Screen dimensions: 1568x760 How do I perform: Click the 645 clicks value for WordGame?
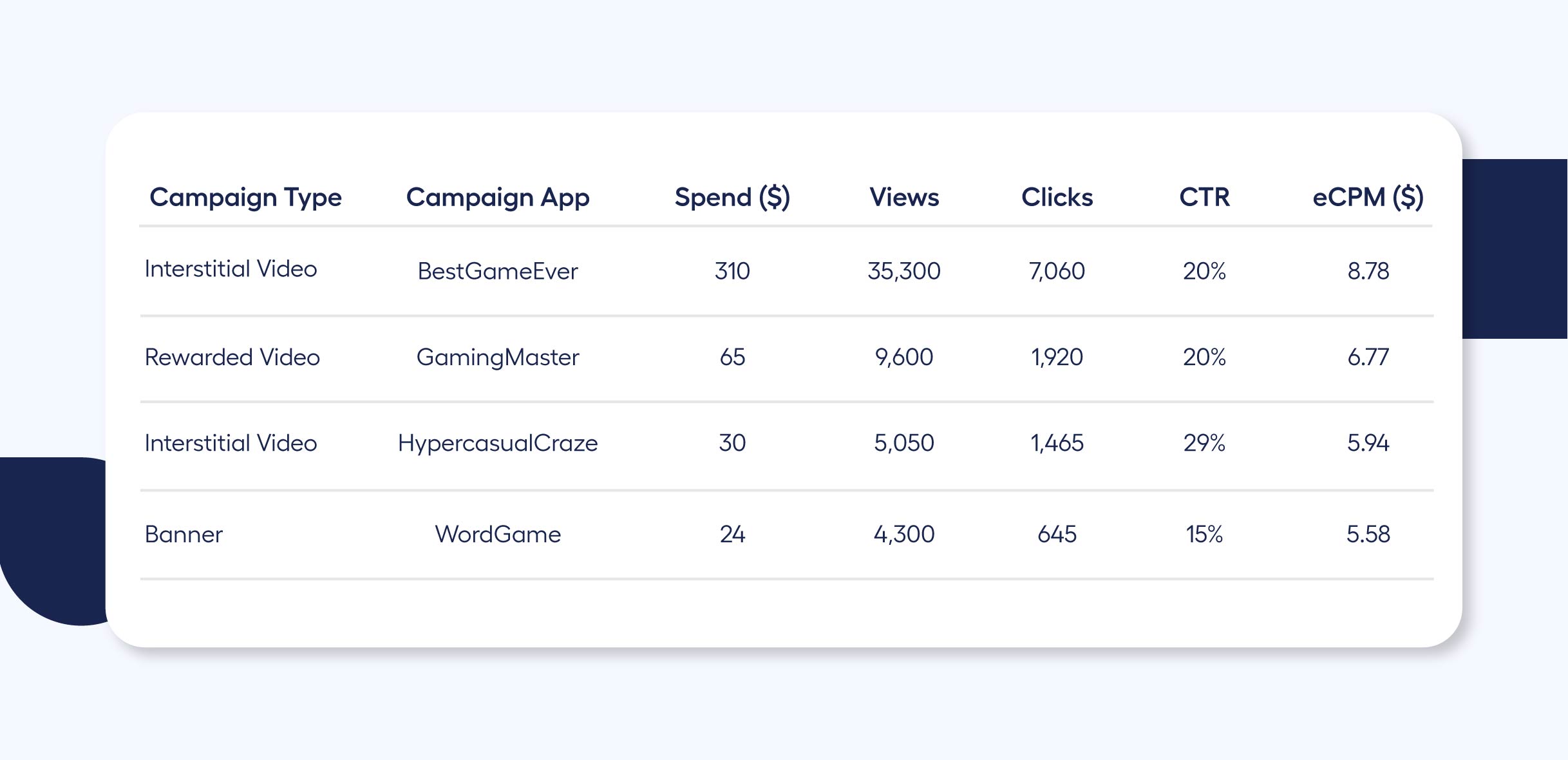click(1057, 534)
